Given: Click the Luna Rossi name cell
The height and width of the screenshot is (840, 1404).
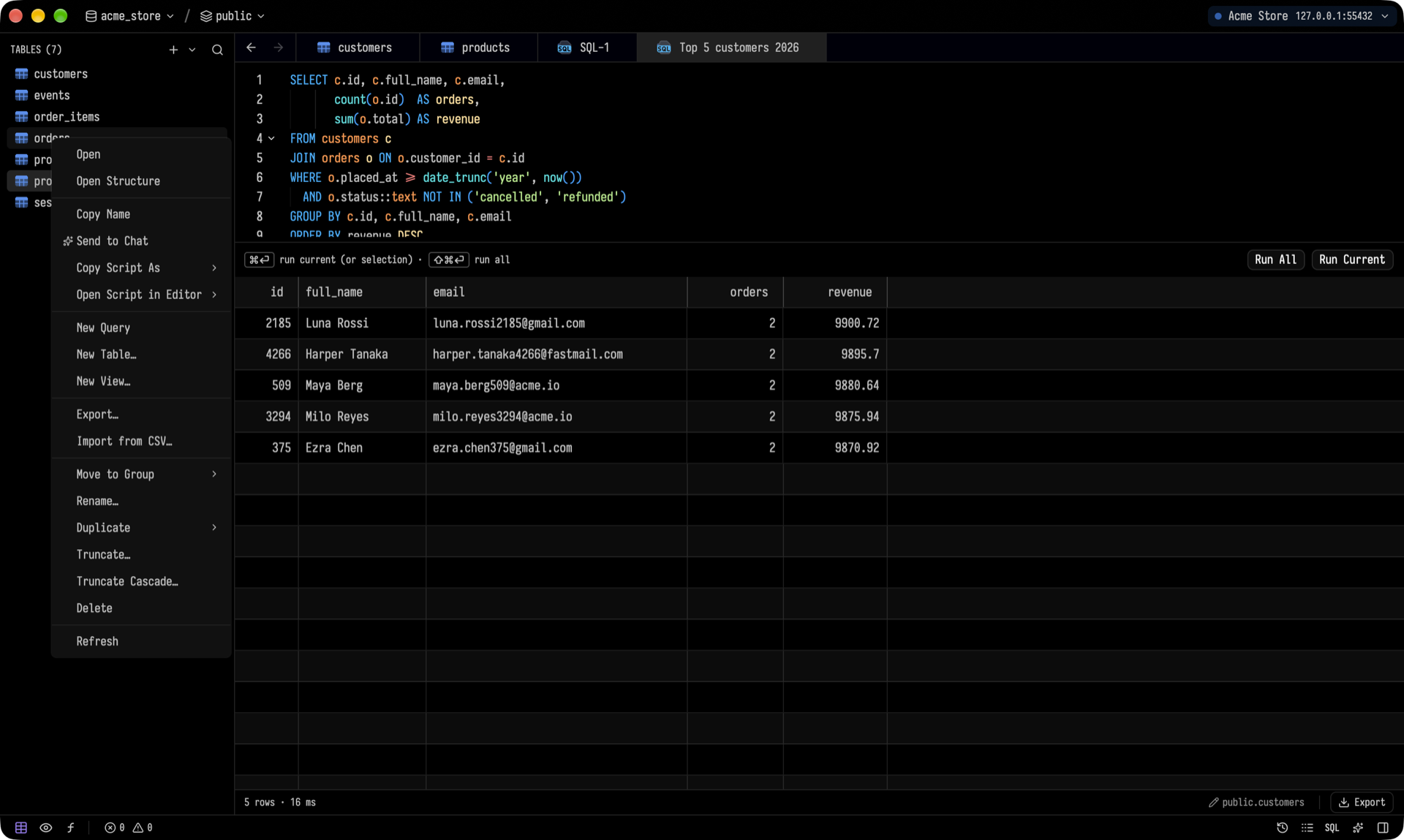Looking at the screenshot, I should (x=362, y=323).
